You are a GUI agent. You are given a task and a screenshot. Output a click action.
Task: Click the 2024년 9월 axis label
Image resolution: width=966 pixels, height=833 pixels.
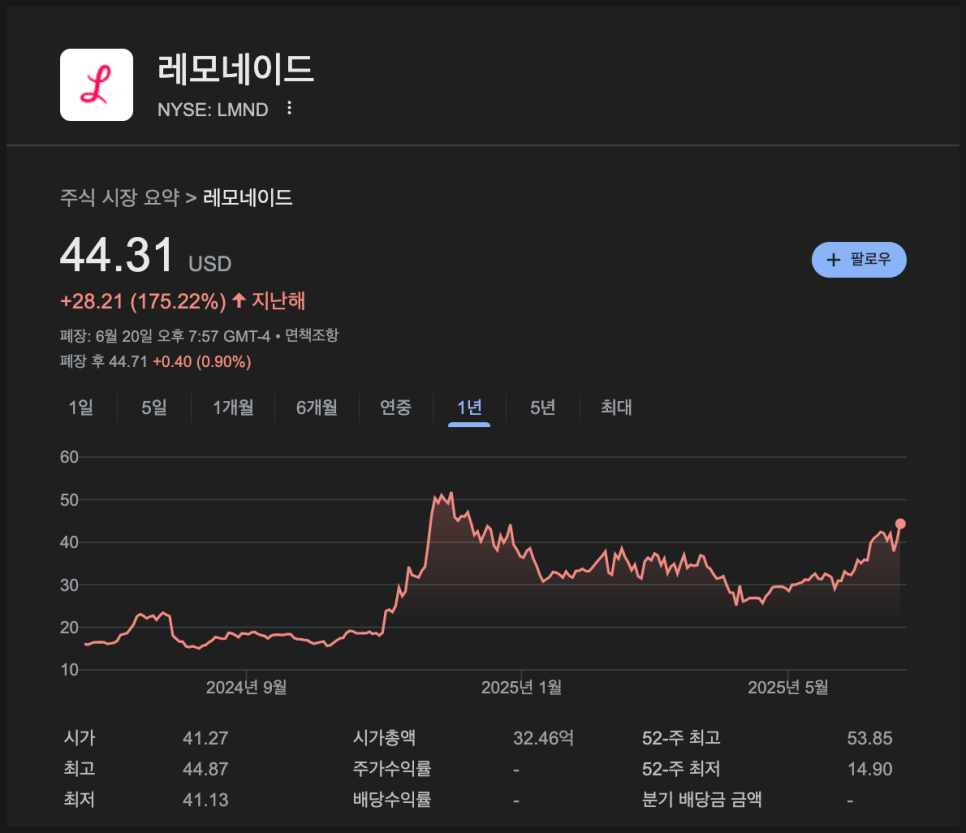click(x=246, y=688)
